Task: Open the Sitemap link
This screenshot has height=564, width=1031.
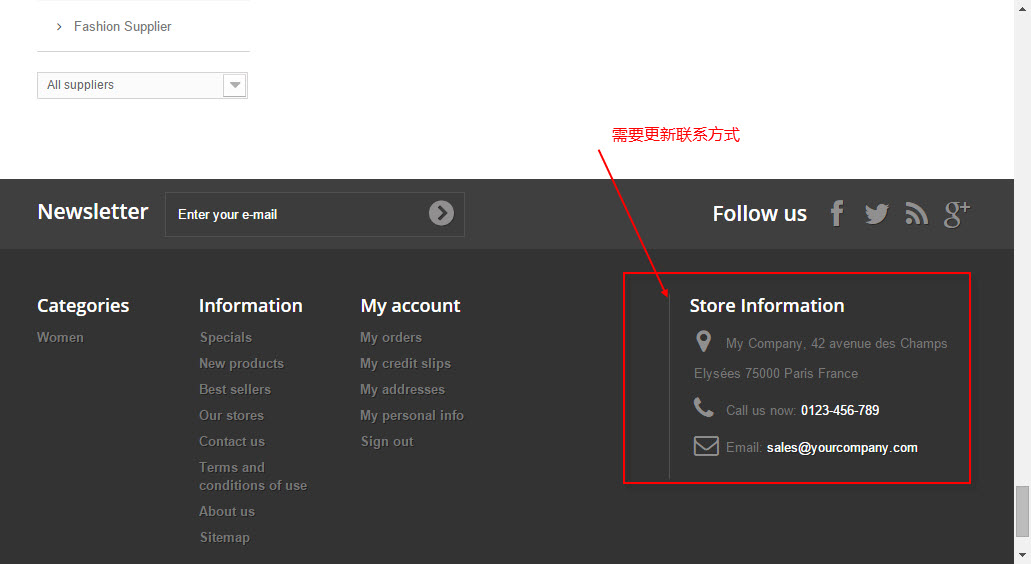Action: pyautogui.click(x=224, y=538)
